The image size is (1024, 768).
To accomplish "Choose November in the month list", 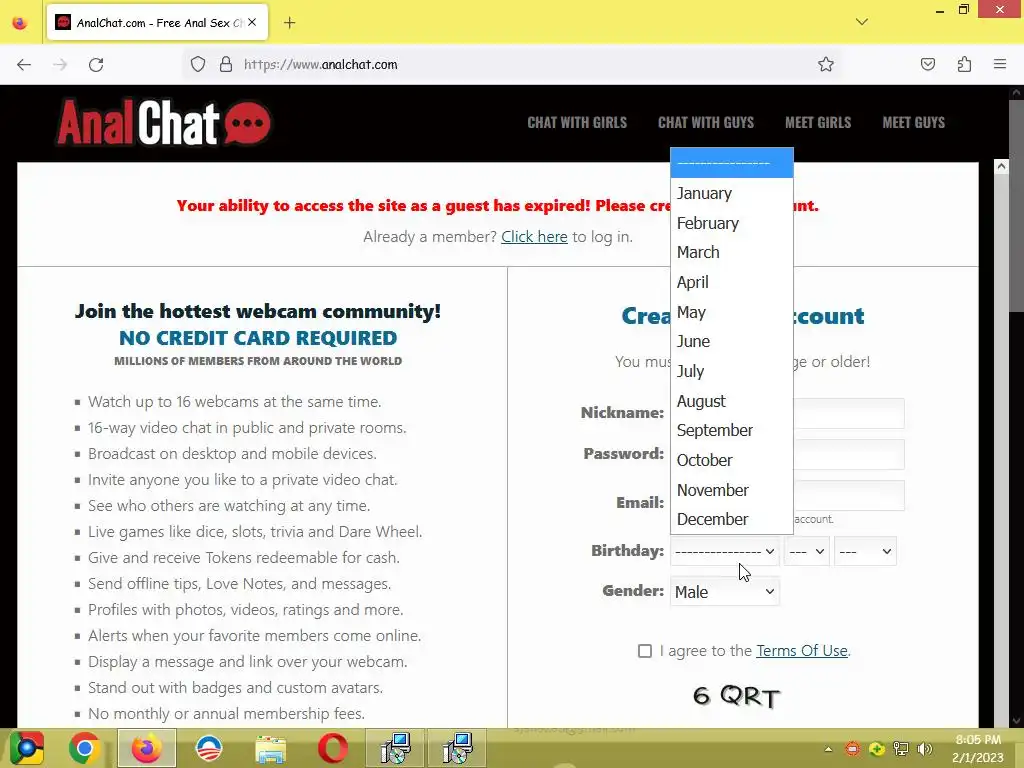I will pyautogui.click(x=731, y=490).
